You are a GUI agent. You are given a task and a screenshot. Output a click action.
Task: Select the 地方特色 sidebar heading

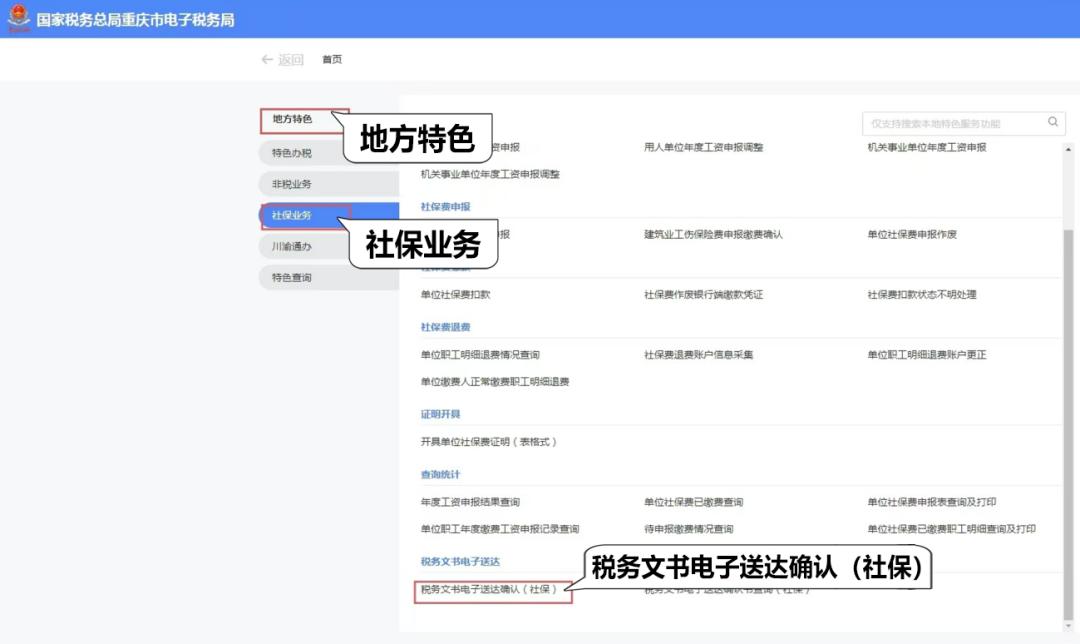(293, 119)
